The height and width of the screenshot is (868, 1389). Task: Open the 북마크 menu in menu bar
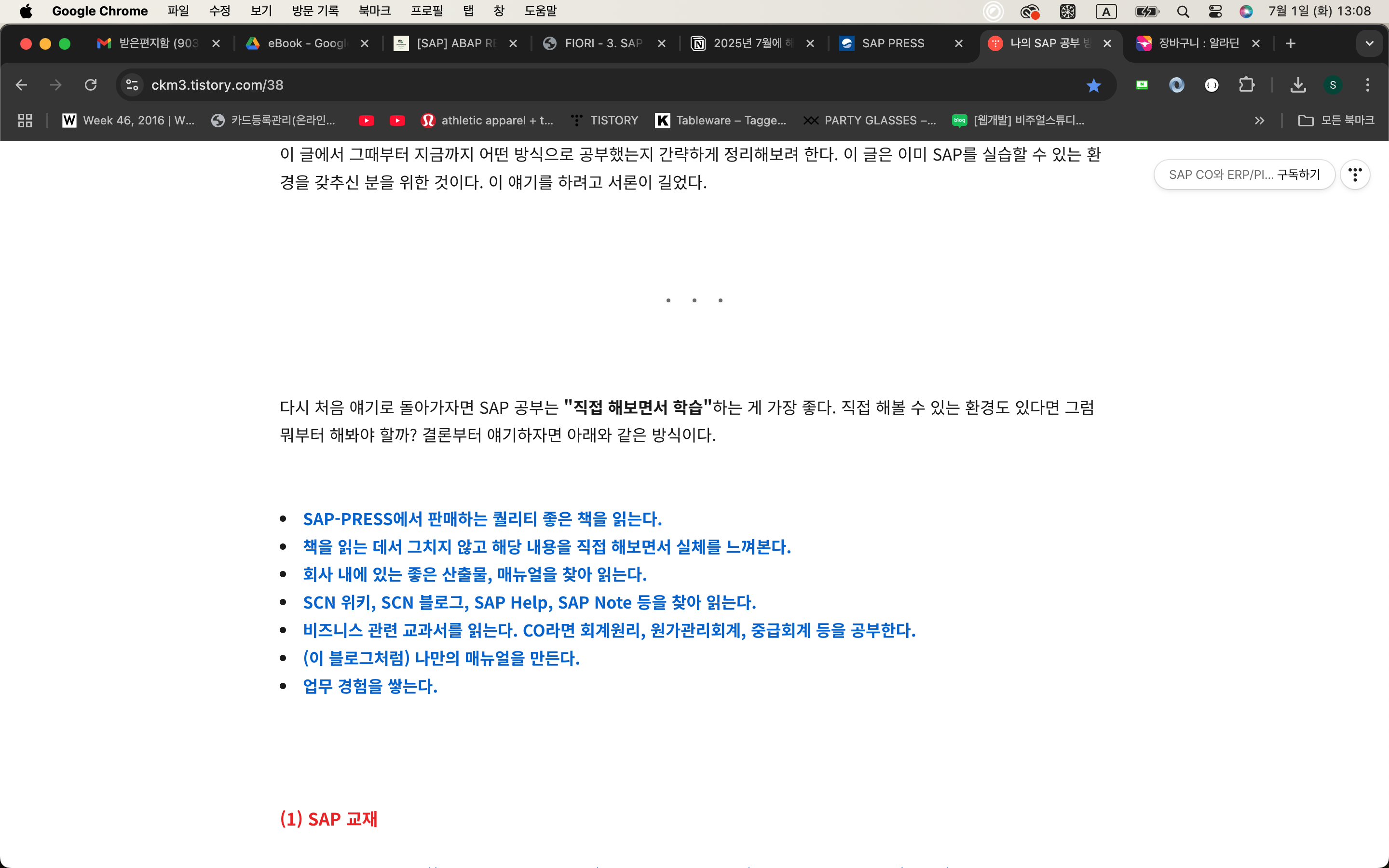(x=374, y=11)
